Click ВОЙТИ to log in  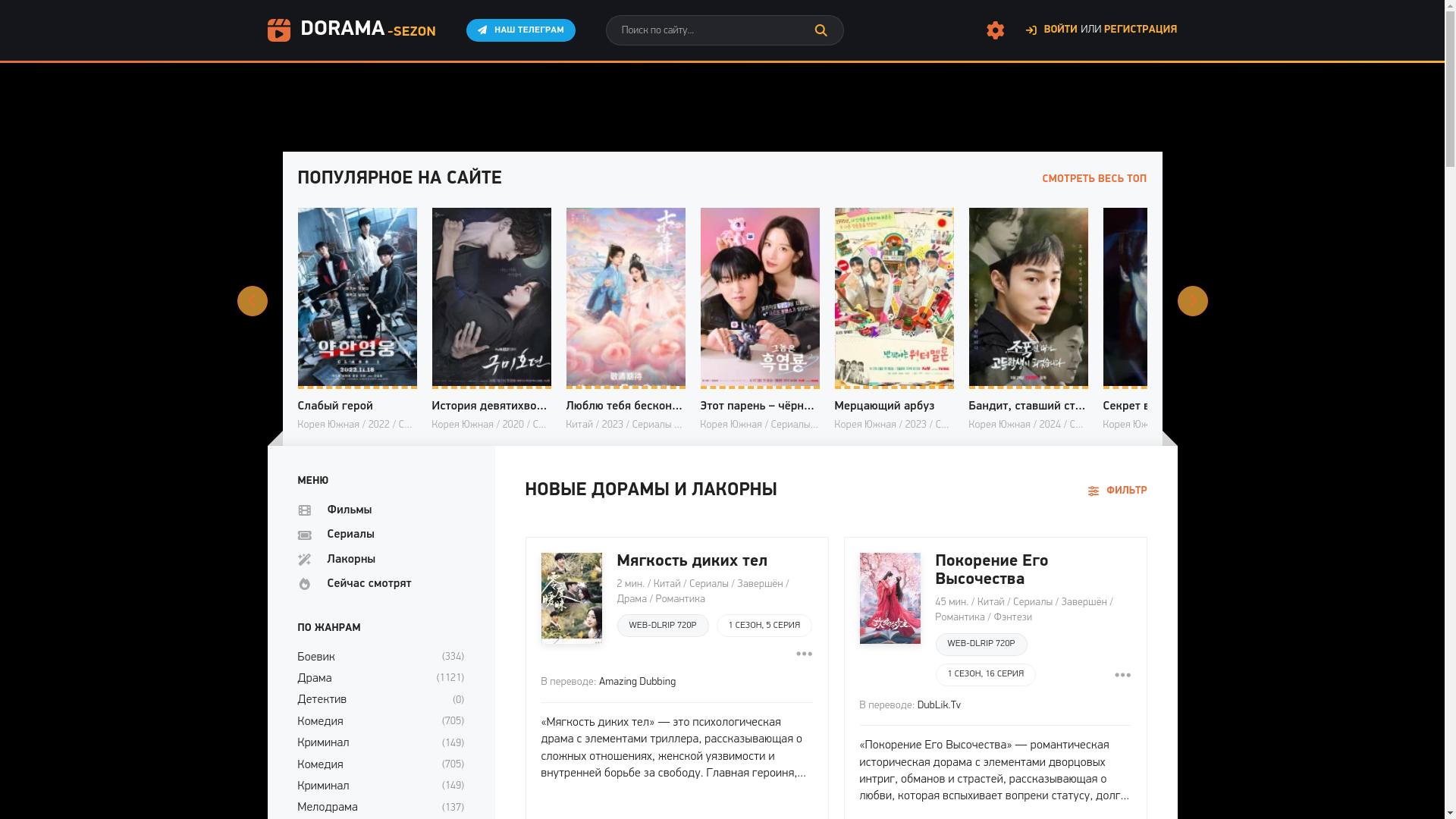(x=1060, y=30)
